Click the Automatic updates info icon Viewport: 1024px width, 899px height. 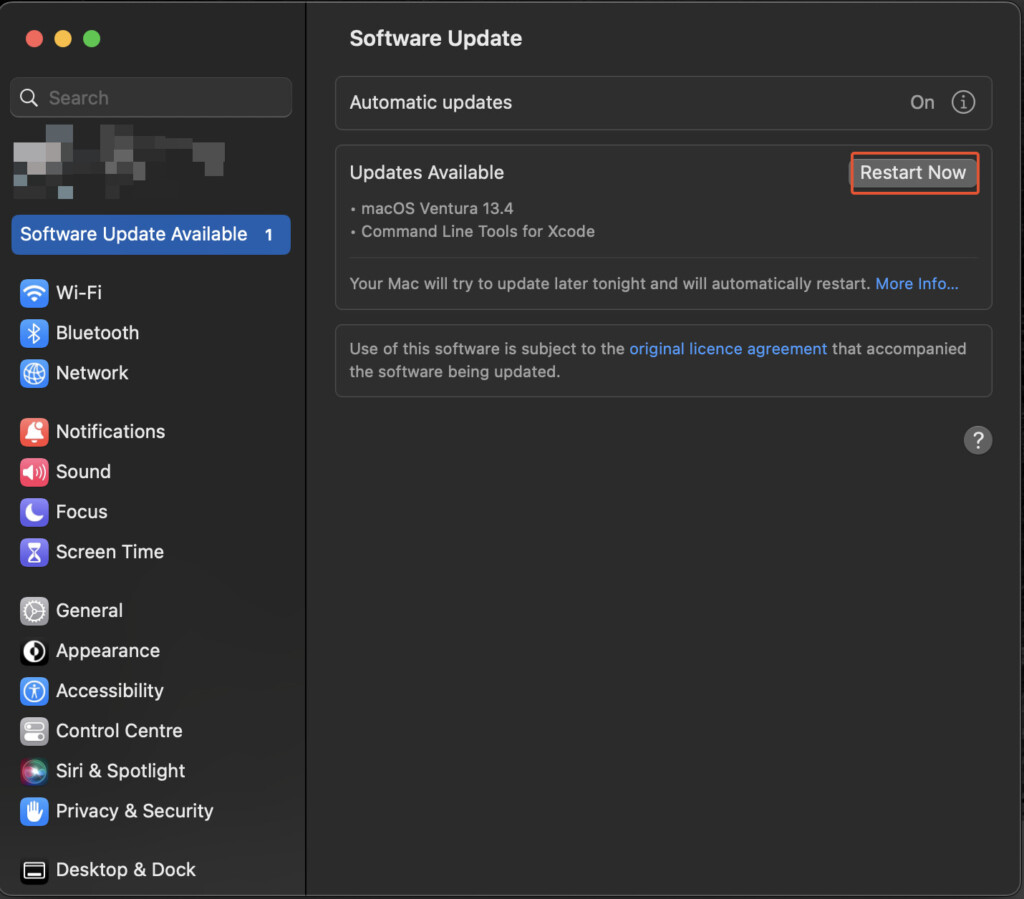click(963, 103)
